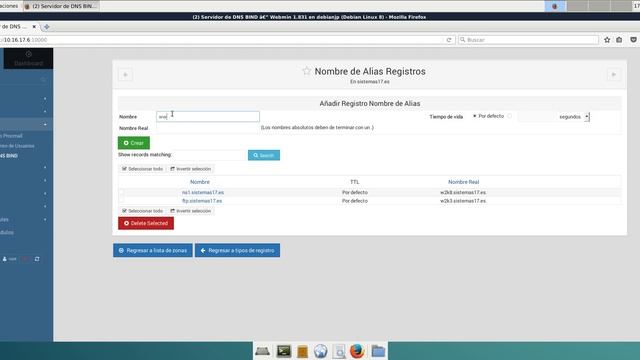Expand the sidebar category arrow above the refresh modules link
This screenshot has width=640, height=360.
click(x=45, y=219)
